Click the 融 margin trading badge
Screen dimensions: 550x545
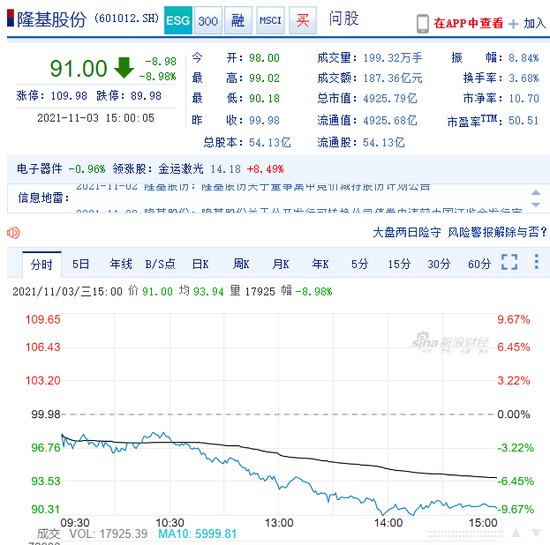[x=238, y=20]
